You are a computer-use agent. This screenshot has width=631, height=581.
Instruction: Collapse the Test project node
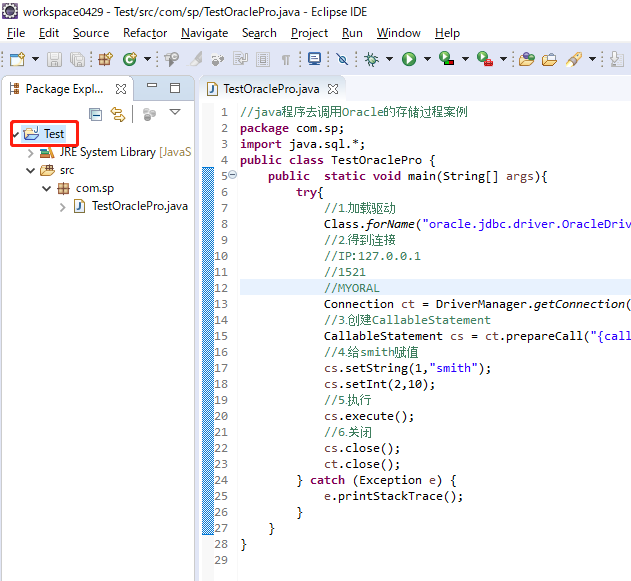tap(15, 134)
